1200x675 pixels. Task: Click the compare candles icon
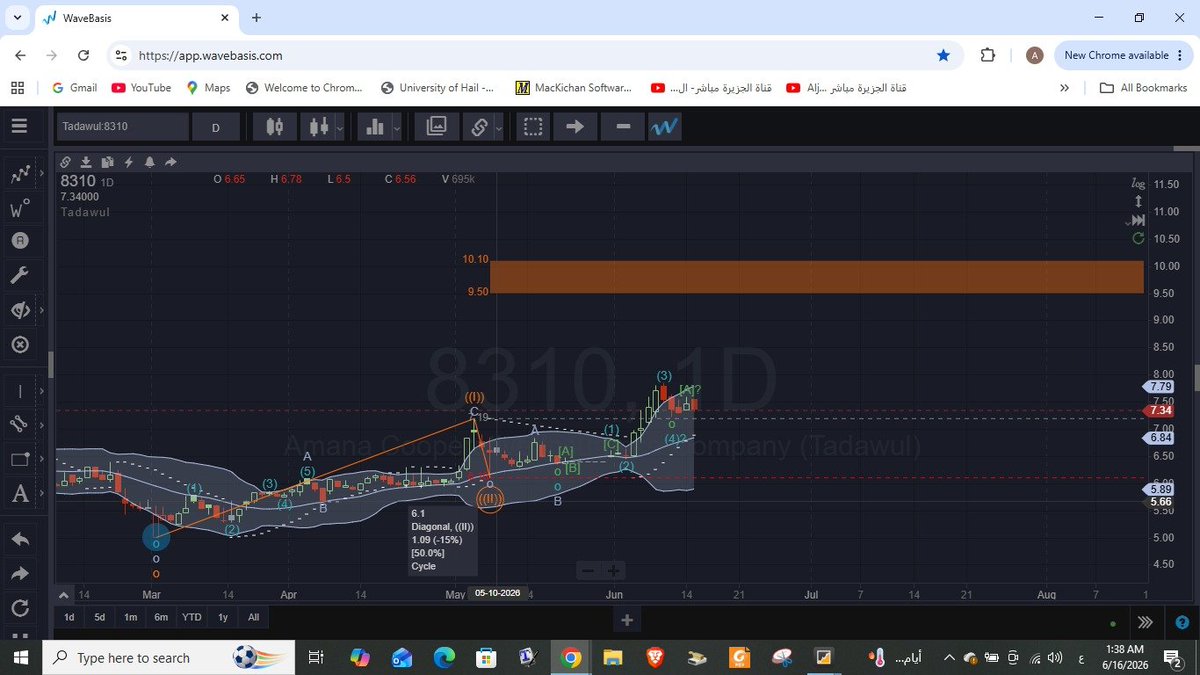coord(319,127)
